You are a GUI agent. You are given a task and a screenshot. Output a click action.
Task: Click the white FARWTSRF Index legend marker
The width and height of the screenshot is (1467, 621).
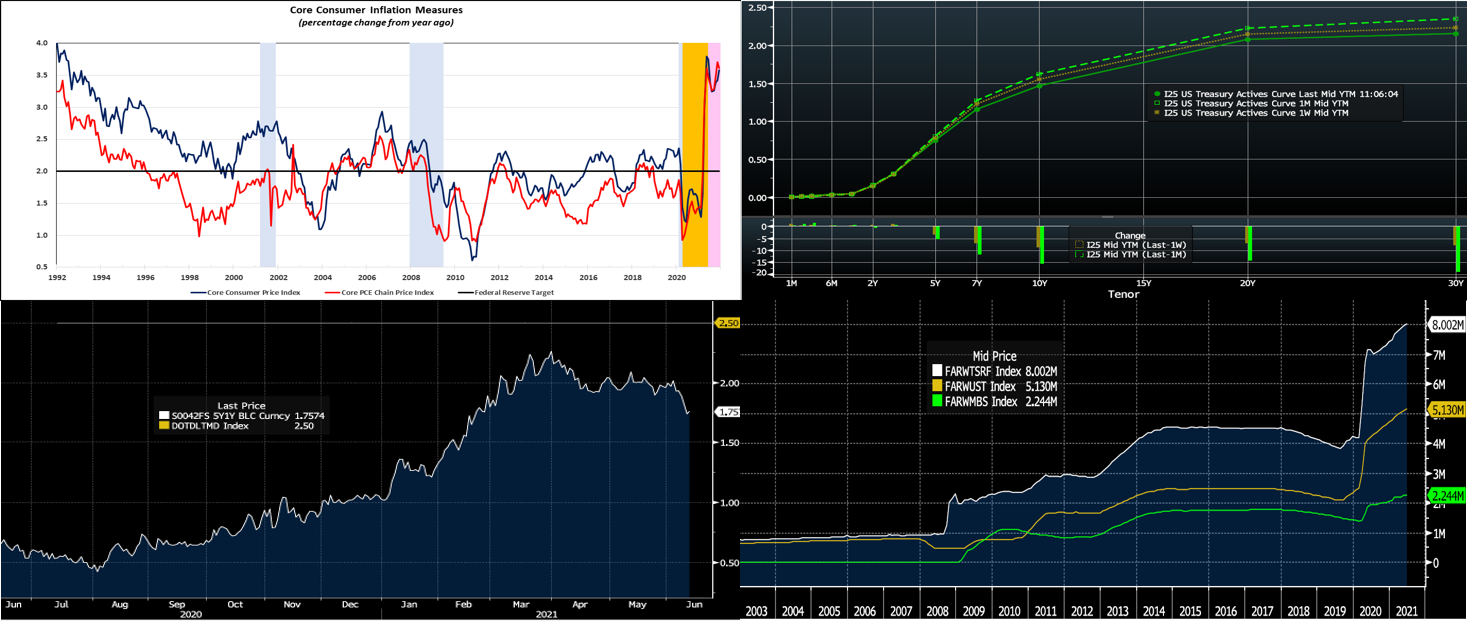pyautogui.click(x=936, y=371)
